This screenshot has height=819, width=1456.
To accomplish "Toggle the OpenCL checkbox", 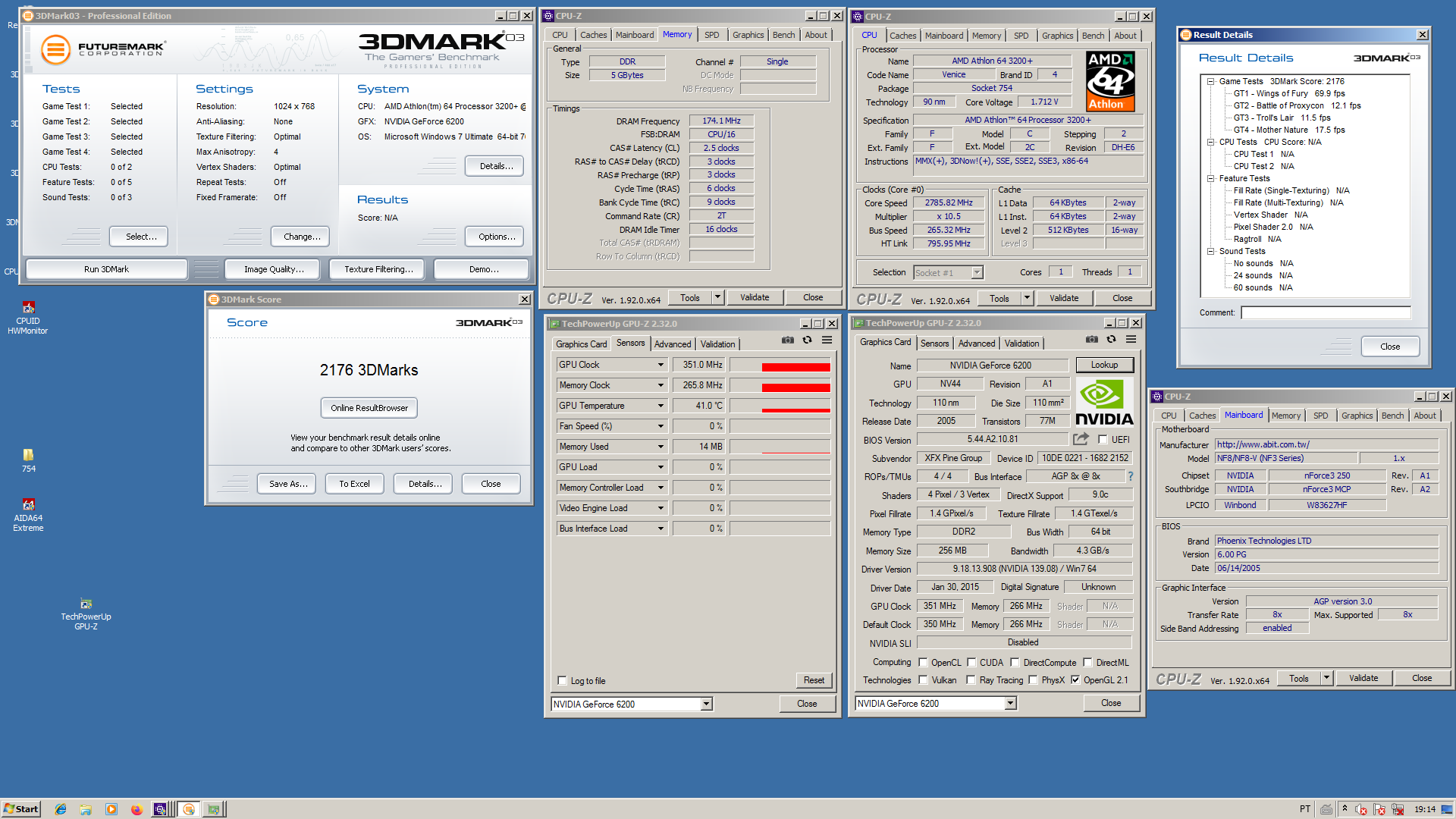I will pos(923,662).
